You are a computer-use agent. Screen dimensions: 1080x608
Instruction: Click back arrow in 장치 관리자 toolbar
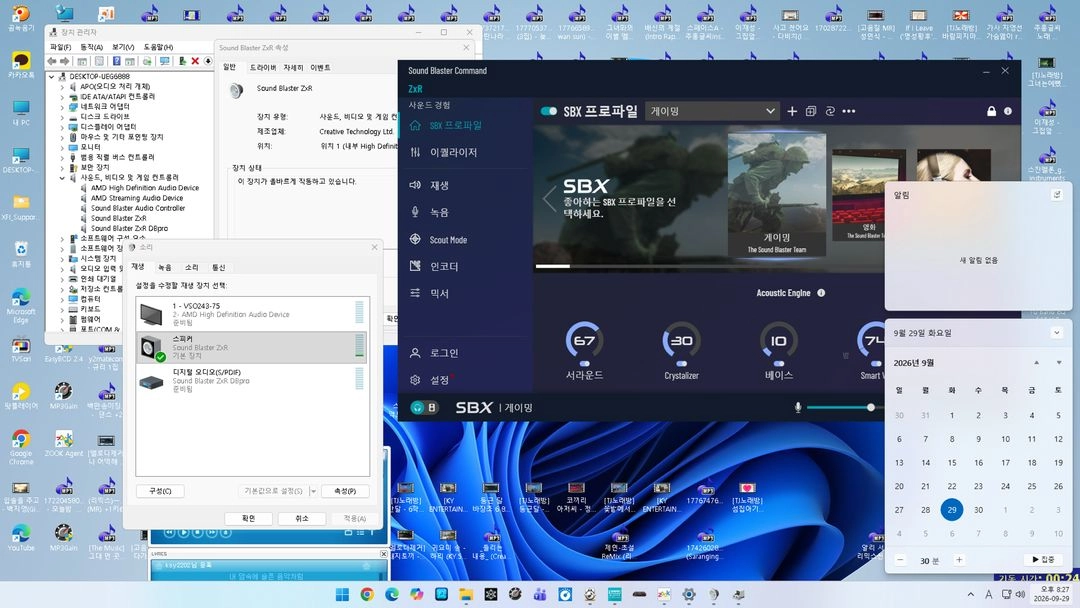click(52, 61)
